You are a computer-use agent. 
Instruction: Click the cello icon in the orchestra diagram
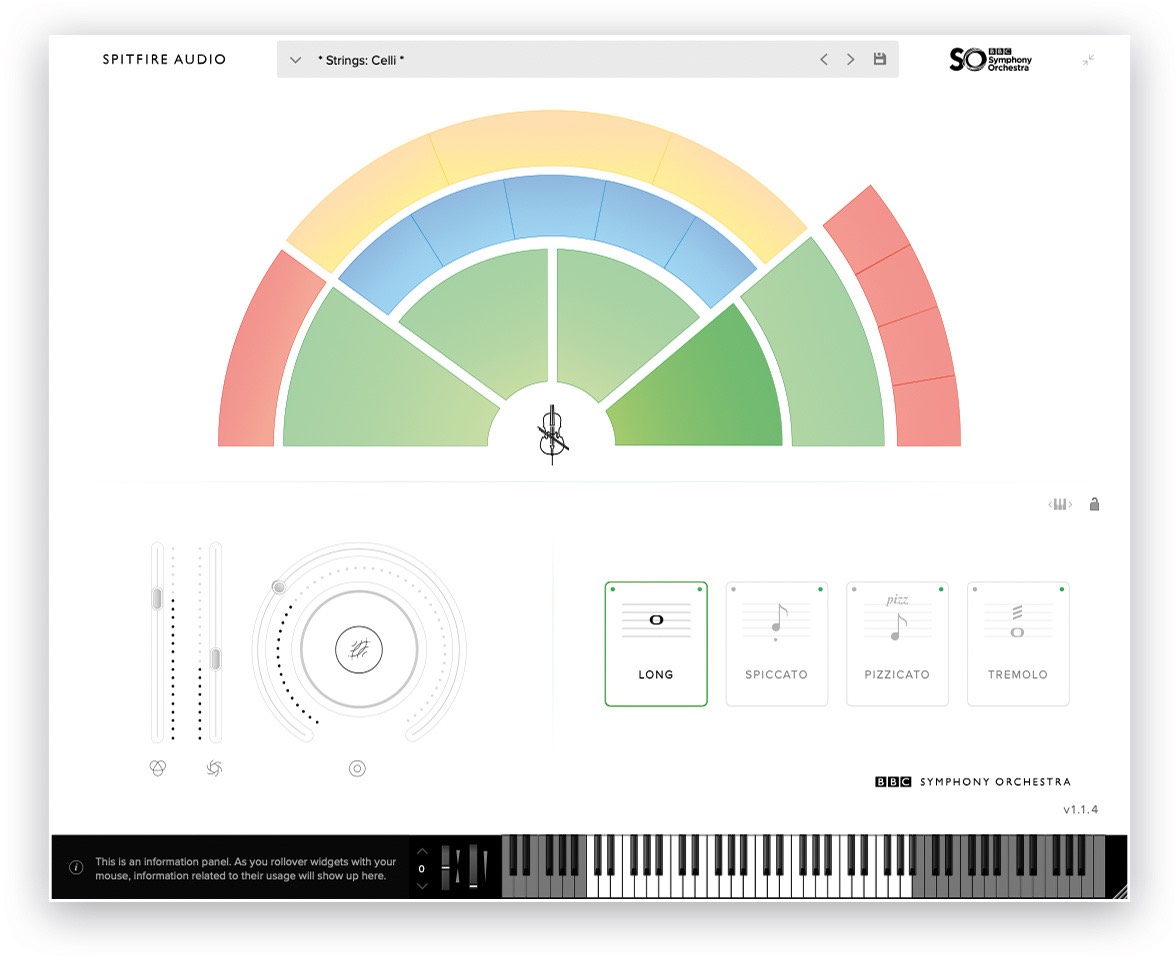[x=552, y=435]
